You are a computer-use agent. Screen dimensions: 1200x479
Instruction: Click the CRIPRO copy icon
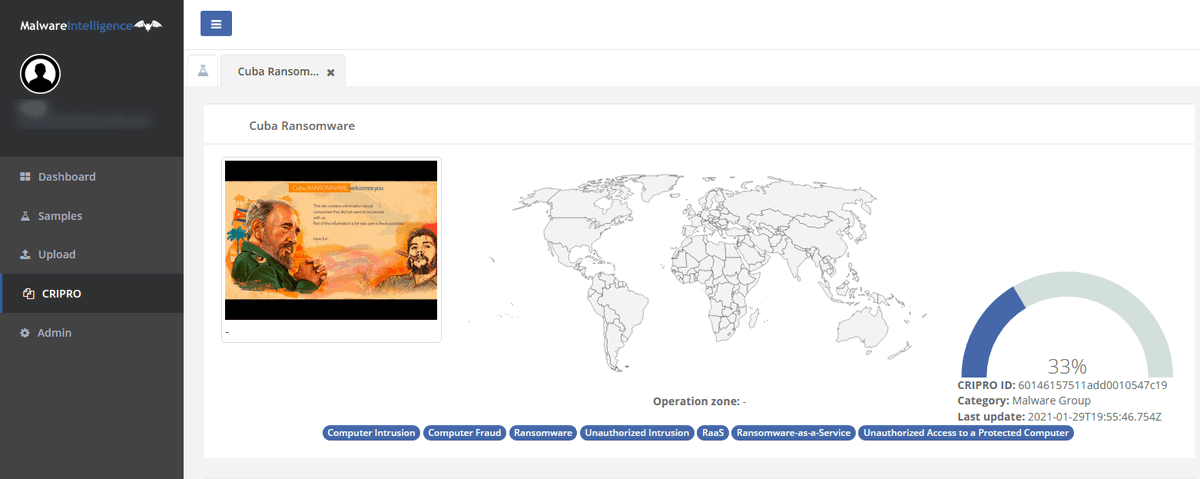(x=29, y=294)
